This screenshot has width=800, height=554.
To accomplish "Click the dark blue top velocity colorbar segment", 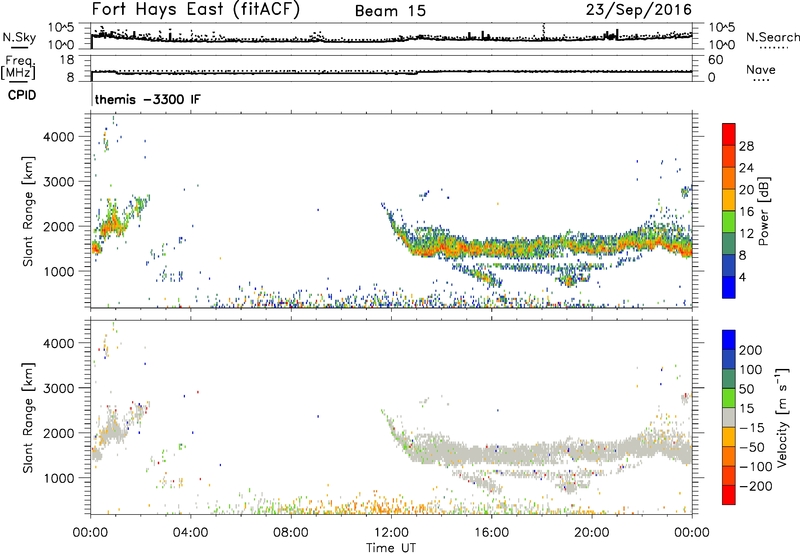I will tap(729, 340).
